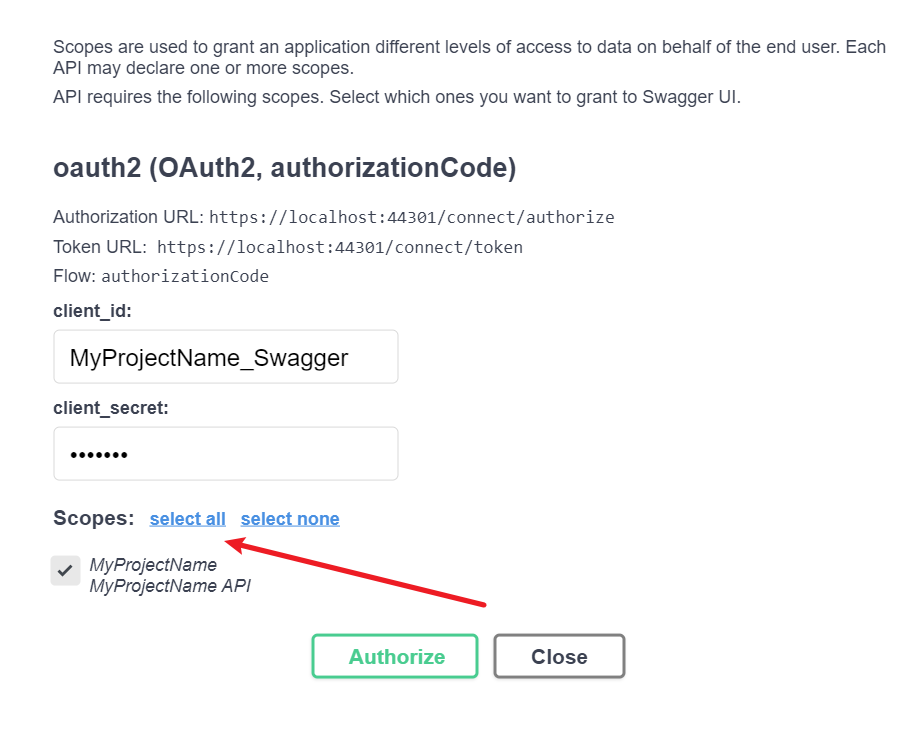
Task: Click the "Scopes:" section label
Action: coord(93,518)
